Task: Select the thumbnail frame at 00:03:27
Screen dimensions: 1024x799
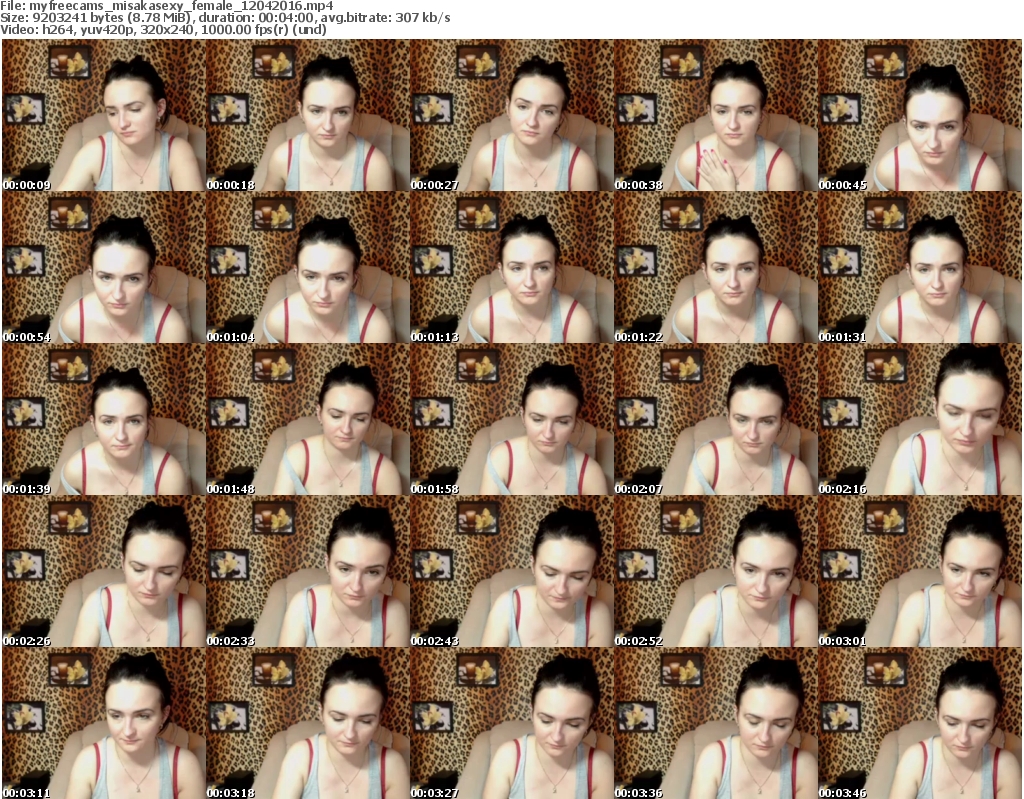Action: [511, 723]
